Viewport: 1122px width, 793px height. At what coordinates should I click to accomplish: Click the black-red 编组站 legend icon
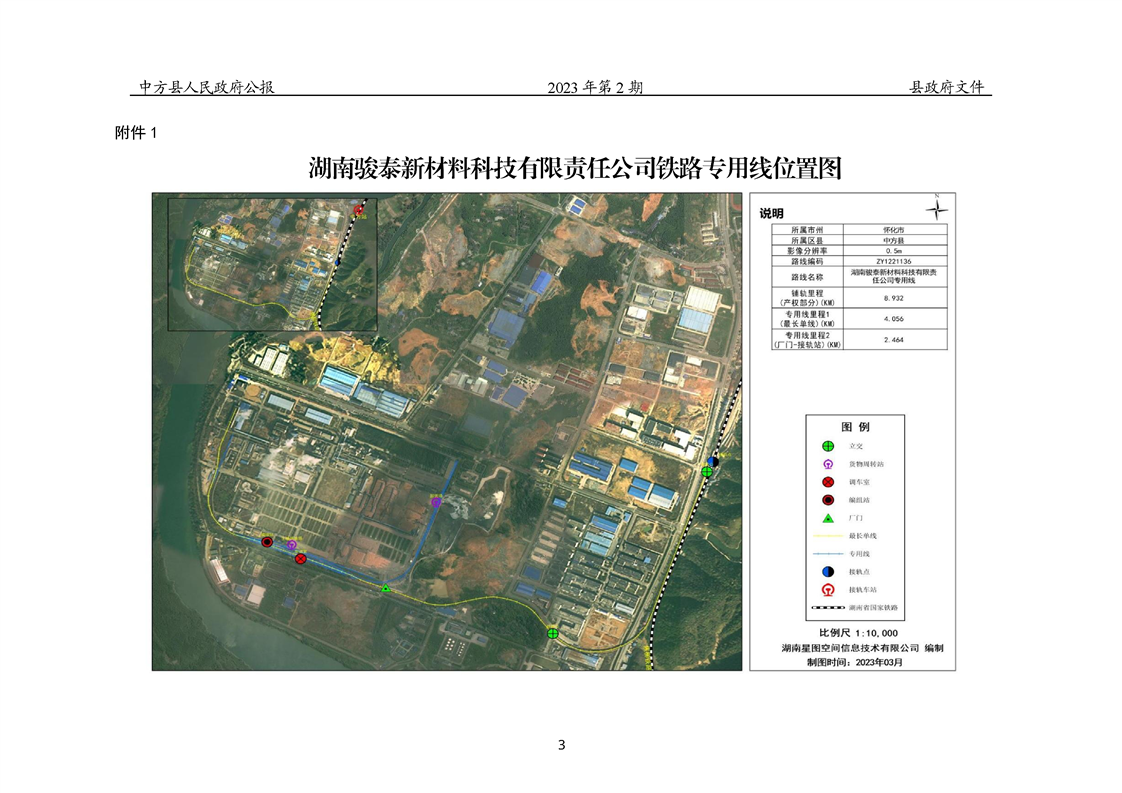click(x=828, y=500)
